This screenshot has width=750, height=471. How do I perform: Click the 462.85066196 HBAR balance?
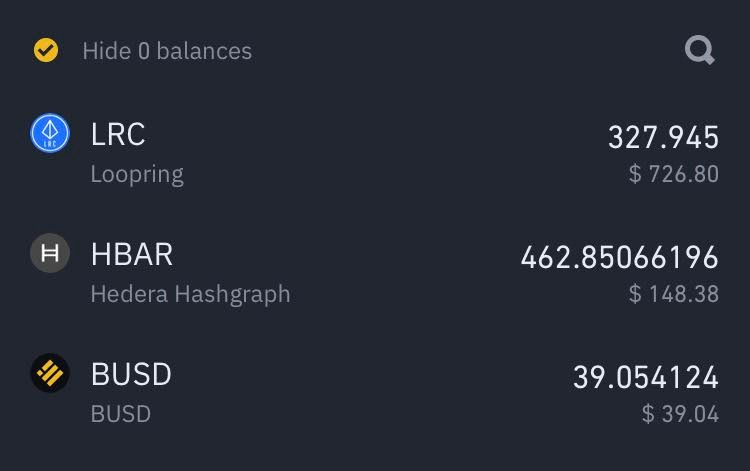pyautogui.click(x=620, y=257)
